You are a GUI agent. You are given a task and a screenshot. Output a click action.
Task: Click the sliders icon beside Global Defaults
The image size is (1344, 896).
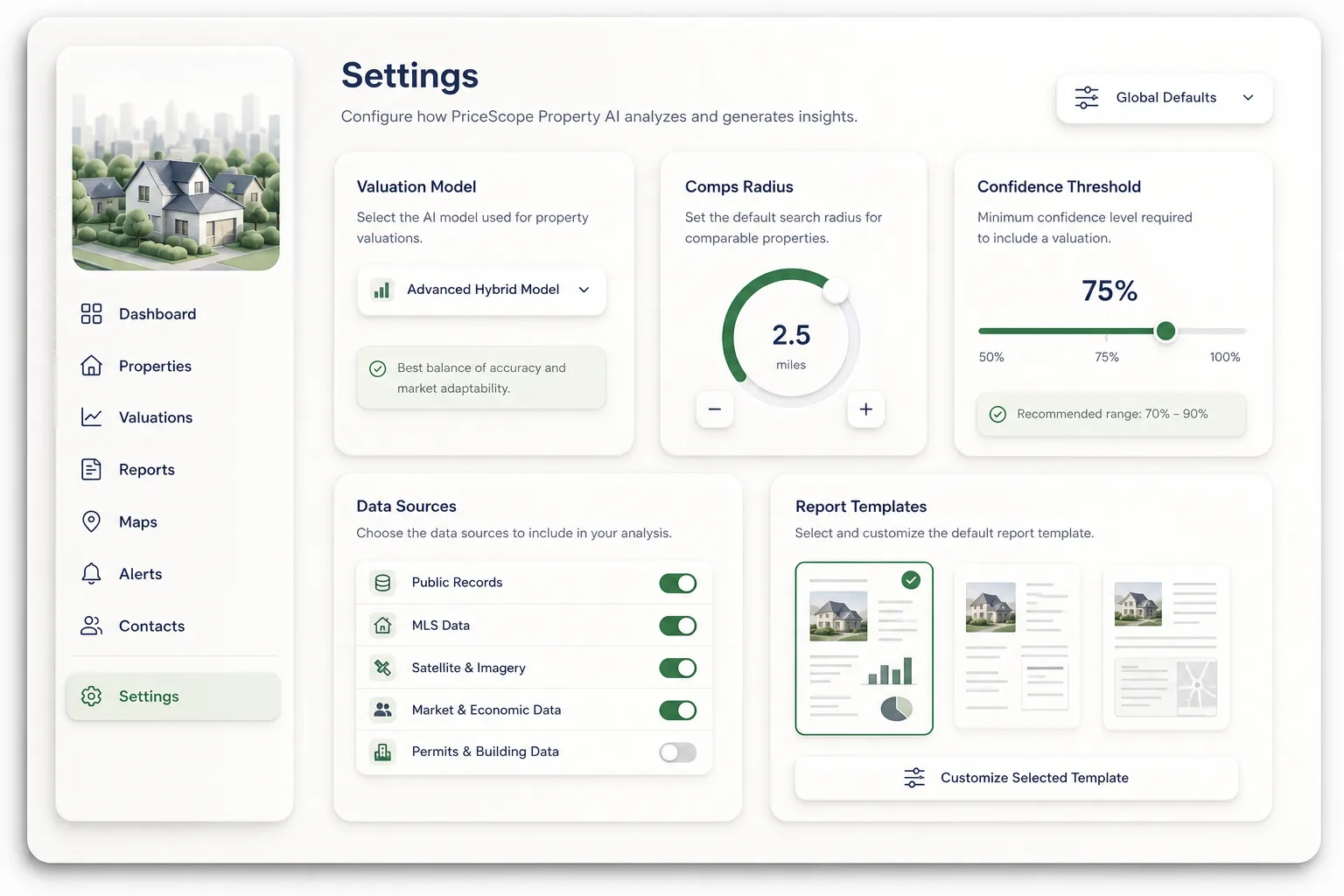tap(1087, 97)
